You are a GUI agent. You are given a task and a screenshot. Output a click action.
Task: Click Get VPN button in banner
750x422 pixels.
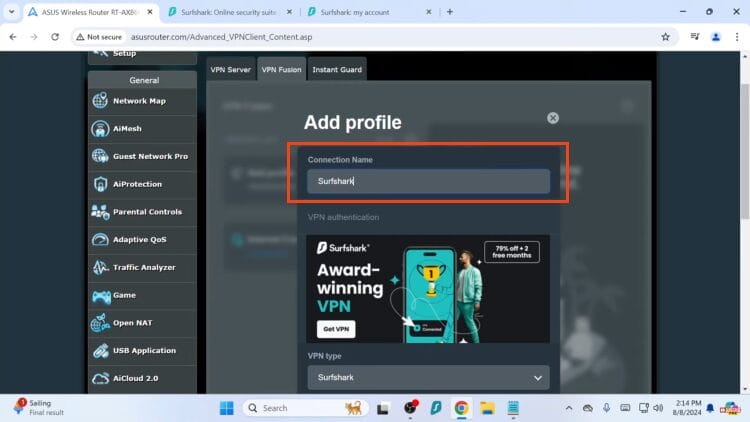pyautogui.click(x=336, y=329)
